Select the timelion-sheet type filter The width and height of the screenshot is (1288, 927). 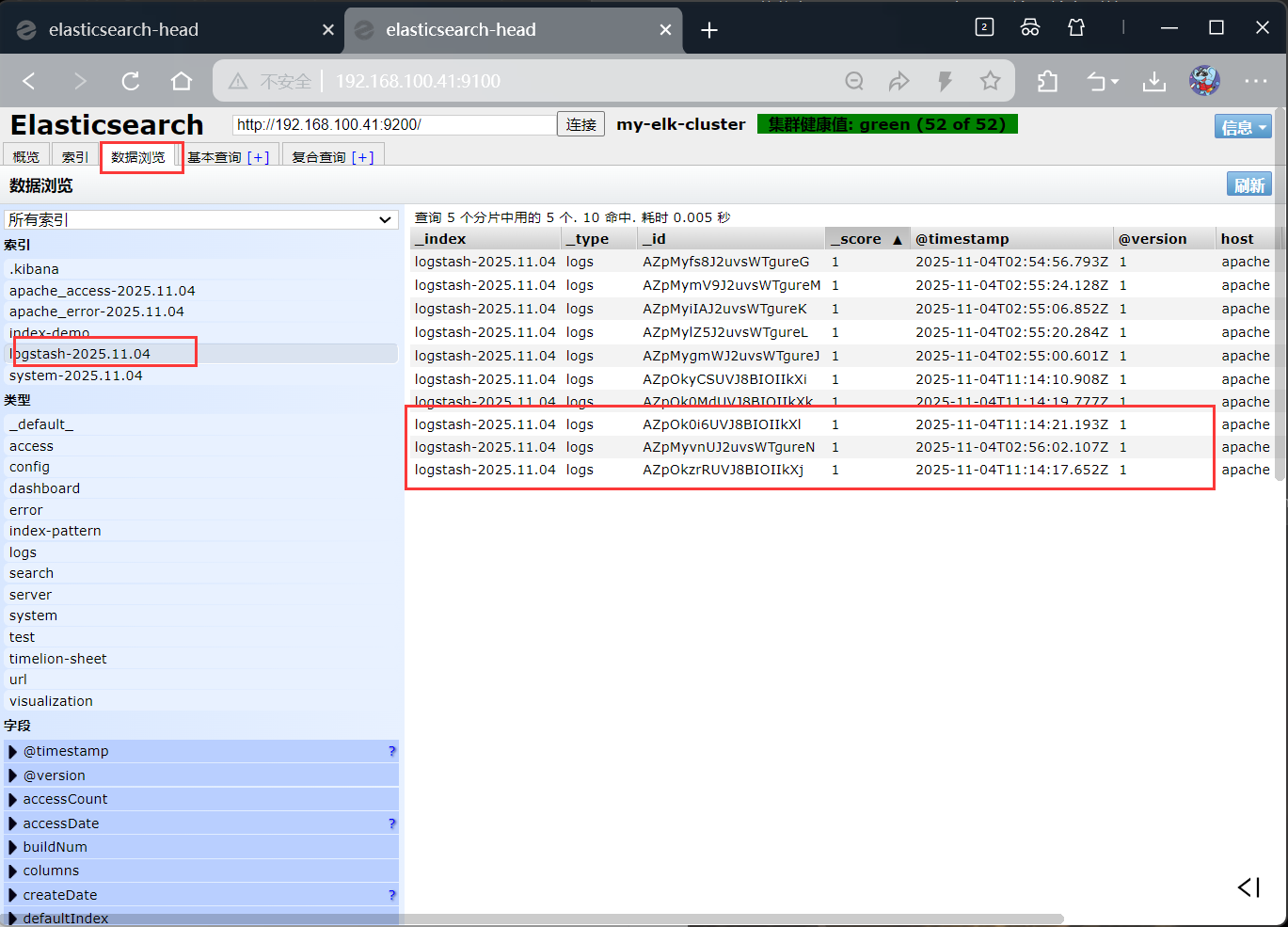click(x=201, y=659)
